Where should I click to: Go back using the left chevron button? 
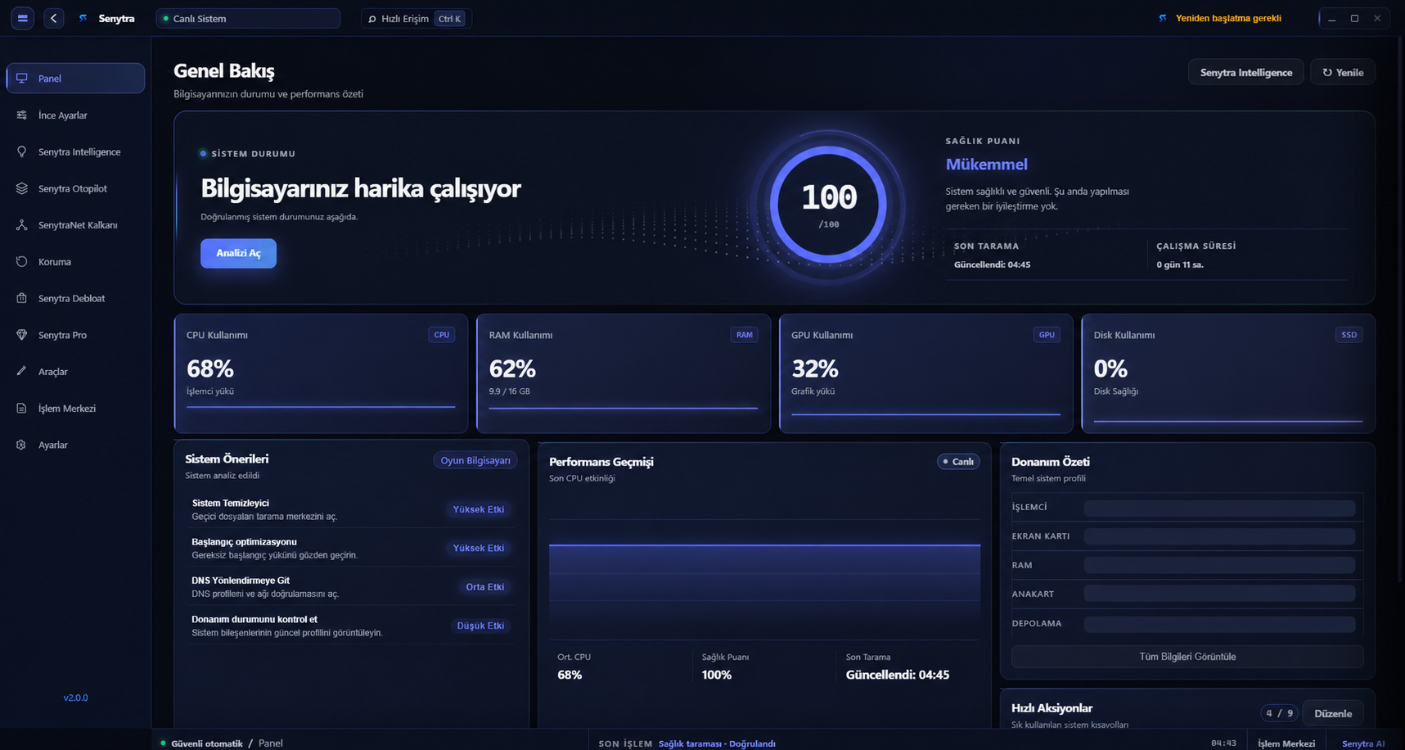coord(54,18)
